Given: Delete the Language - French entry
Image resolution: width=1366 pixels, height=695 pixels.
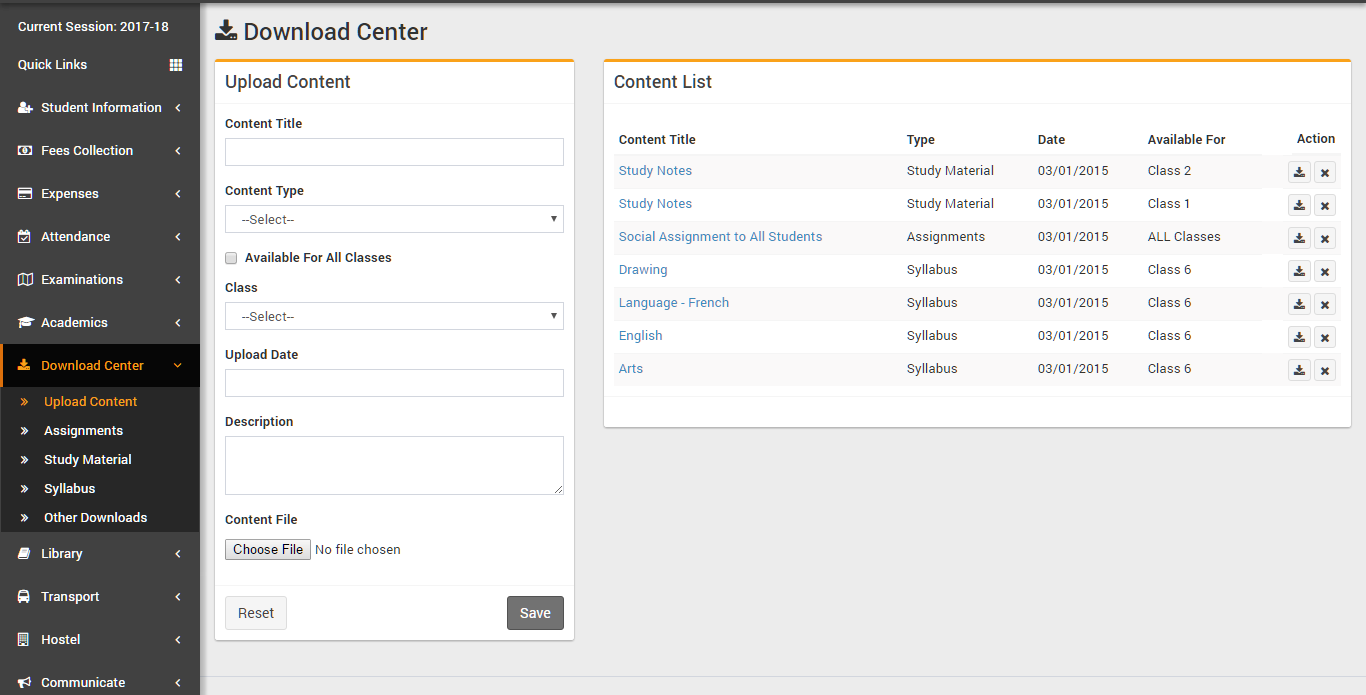Looking at the screenshot, I should [1325, 304].
